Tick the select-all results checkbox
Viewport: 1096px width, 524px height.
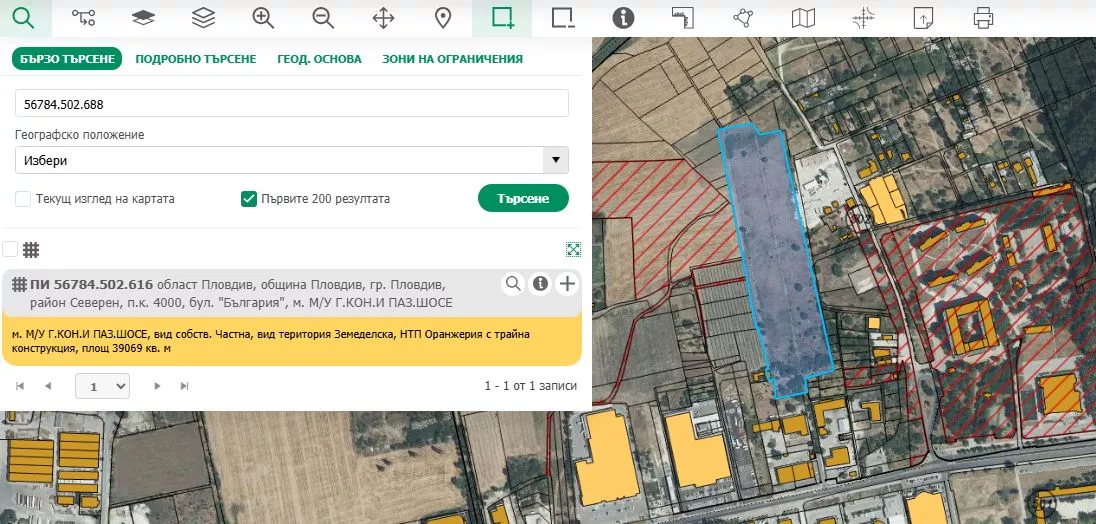10,249
